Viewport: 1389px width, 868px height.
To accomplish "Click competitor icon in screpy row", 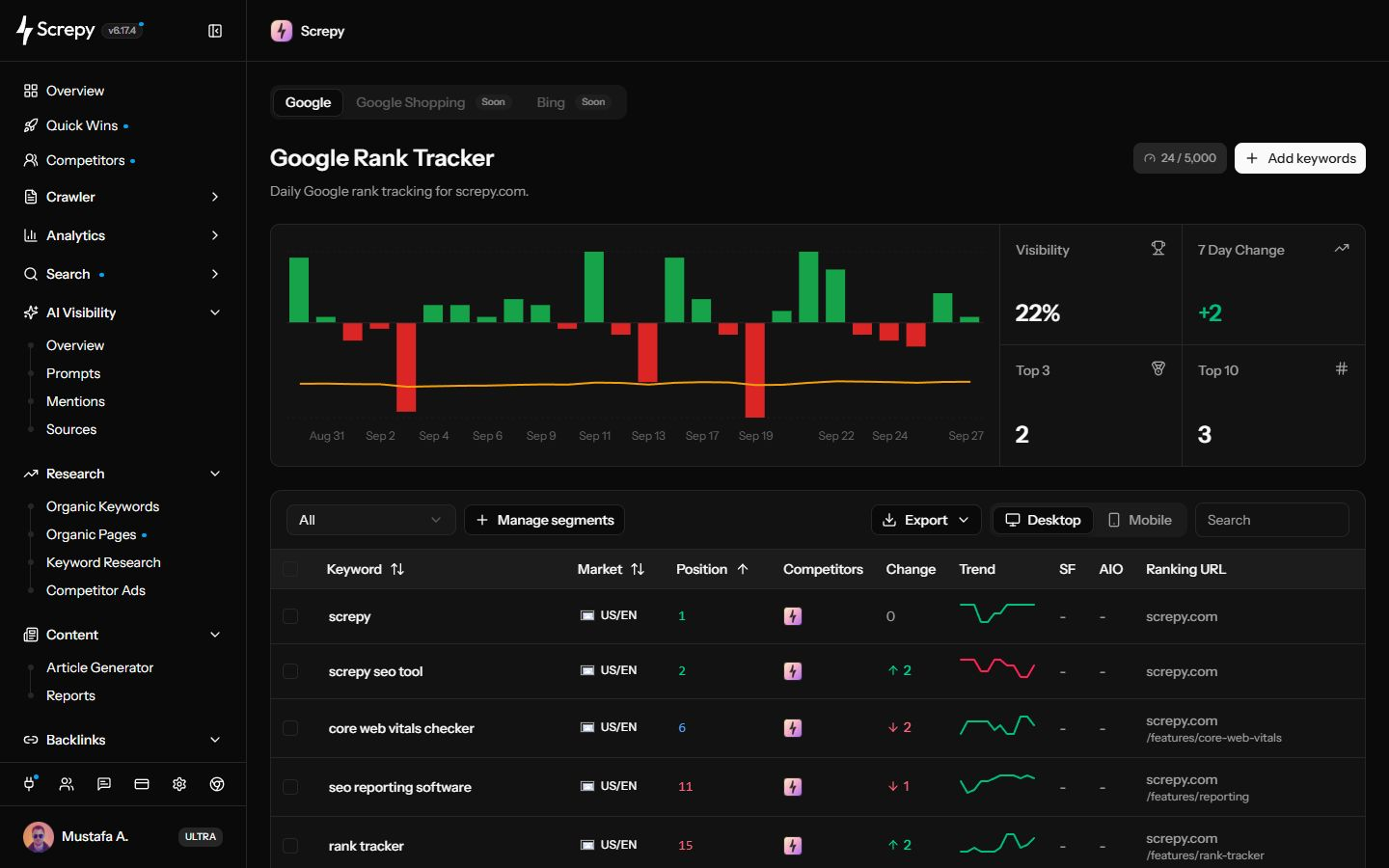I will 793,616.
